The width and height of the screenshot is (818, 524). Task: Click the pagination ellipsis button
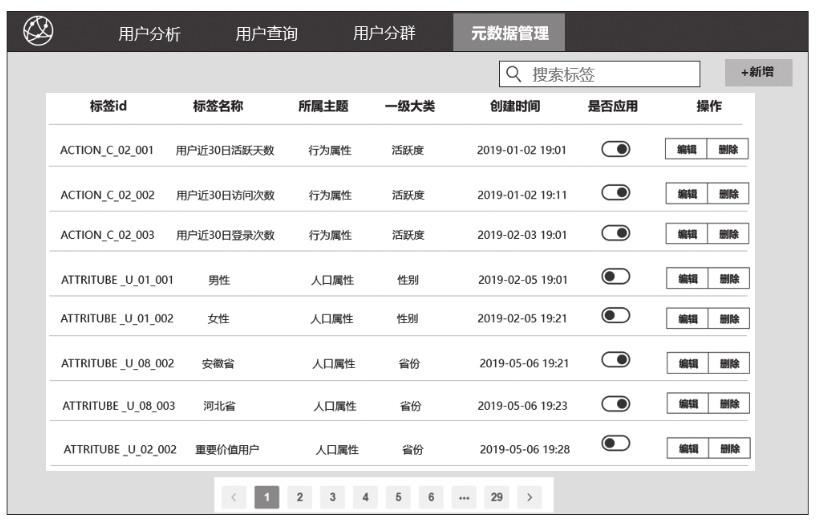pyautogui.click(x=464, y=497)
